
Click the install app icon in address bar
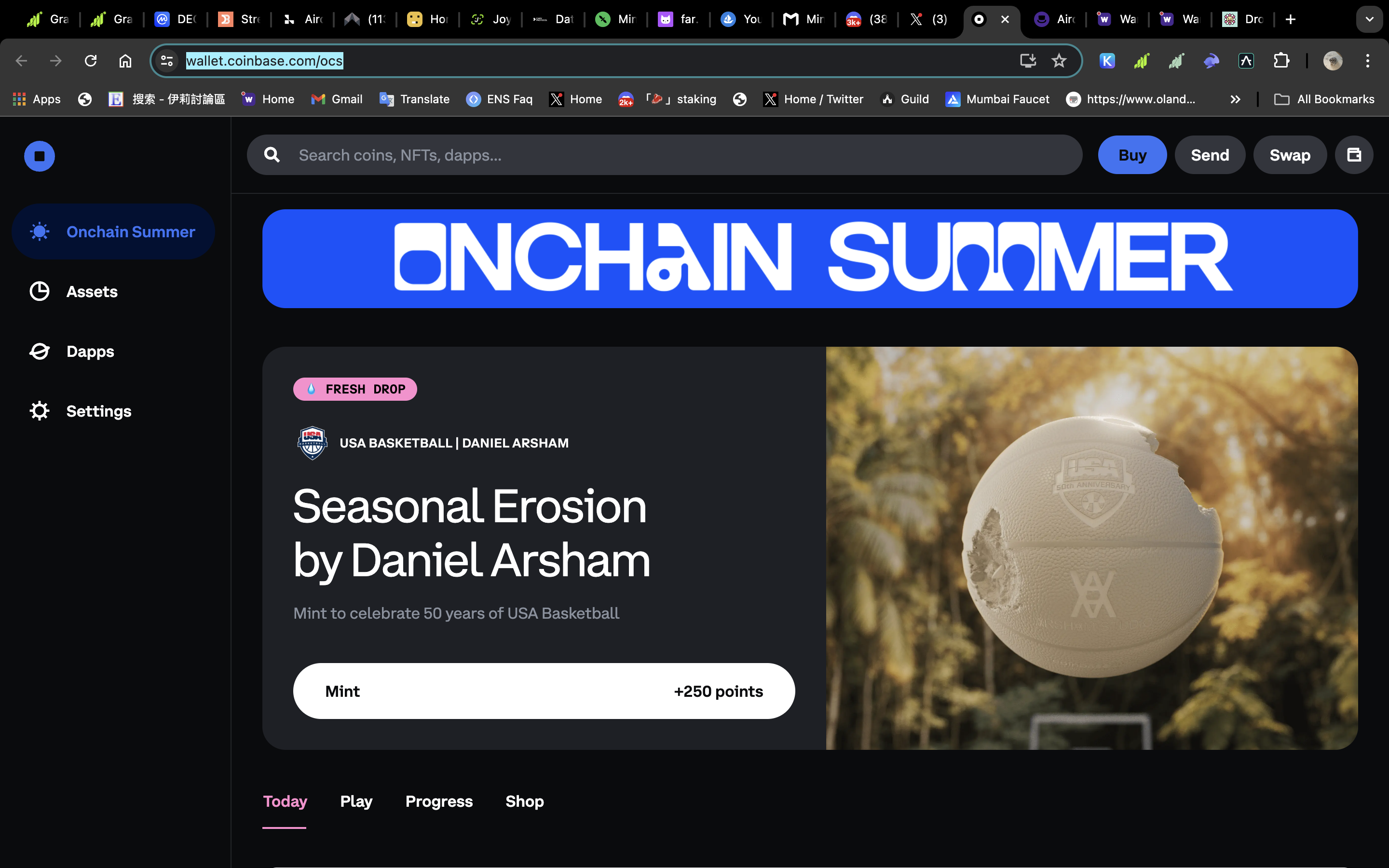pos(1027,61)
